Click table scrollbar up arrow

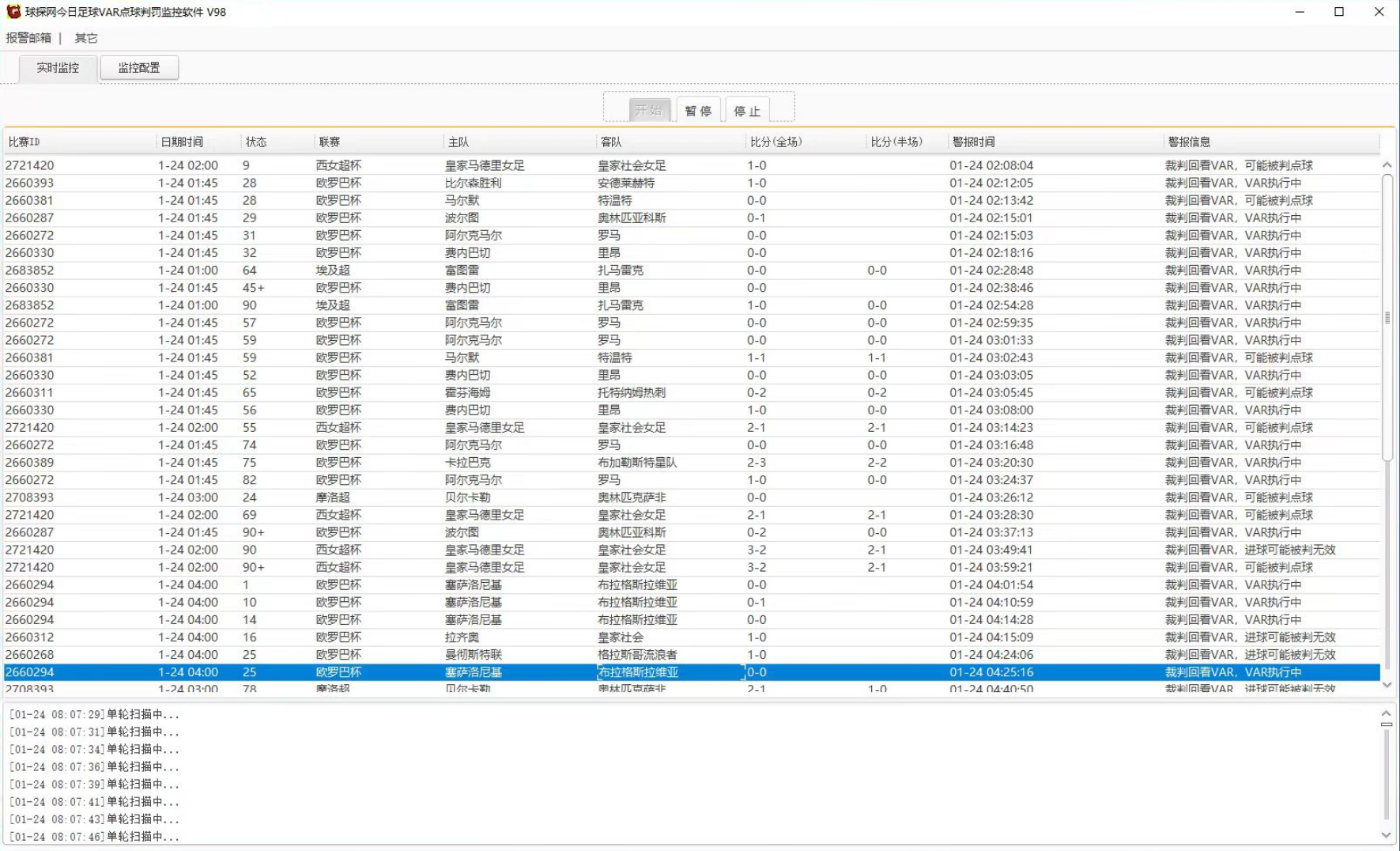click(x=1387, y=165)
